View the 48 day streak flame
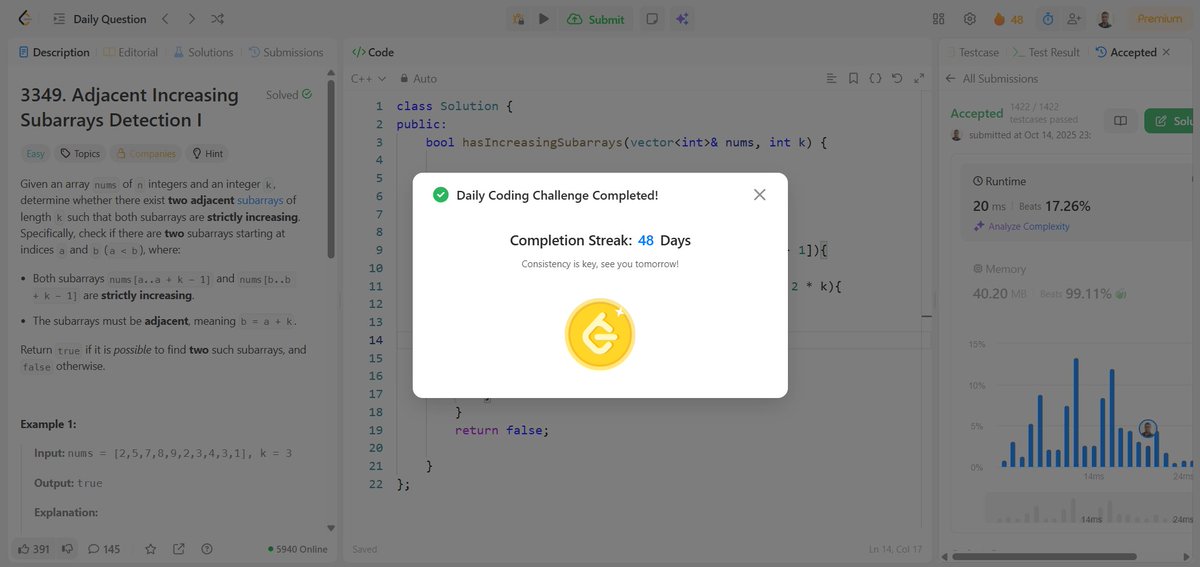Image resolution: width=1200 pixels, height=567 pixels. pyautogui.click(x=1008, y=19)
